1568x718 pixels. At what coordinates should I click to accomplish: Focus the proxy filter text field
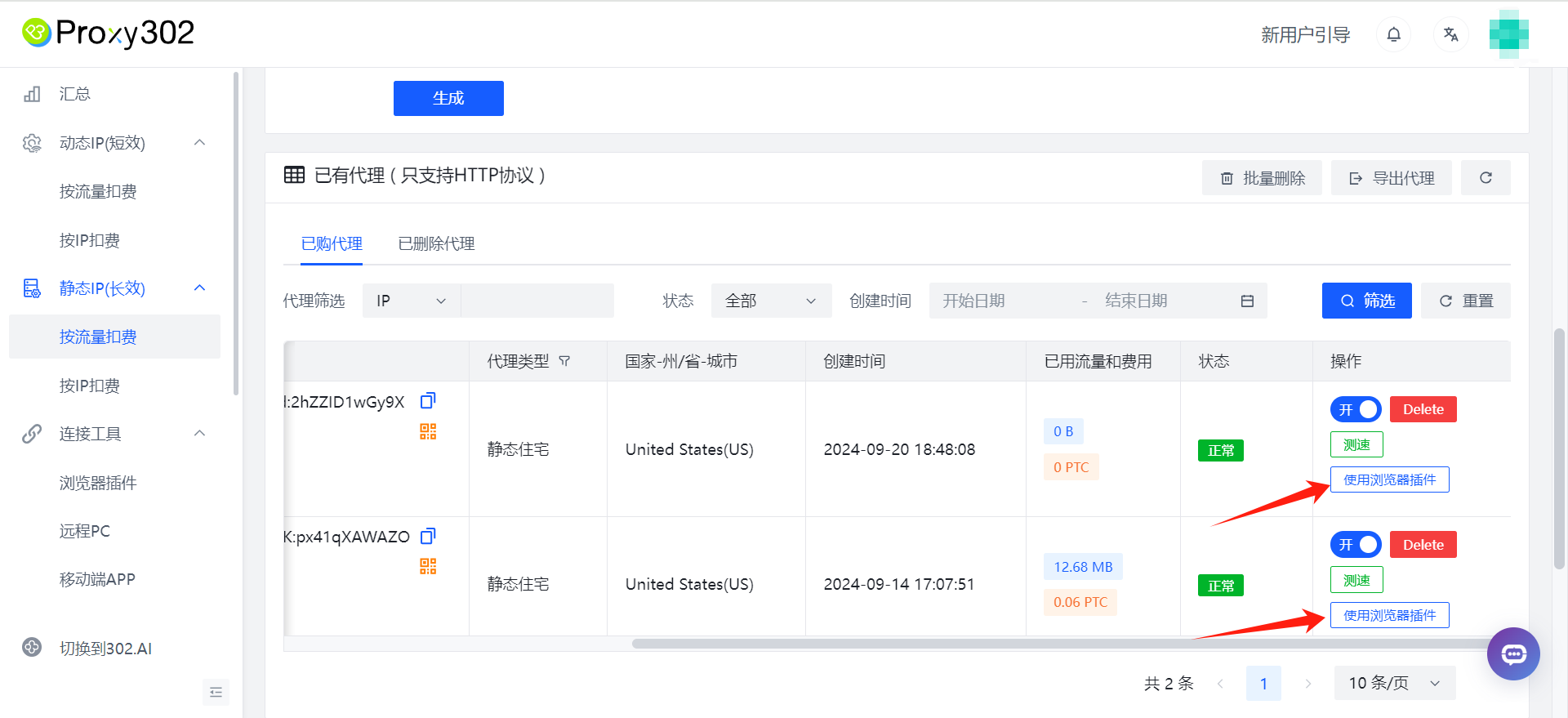[x=537, y=301]
